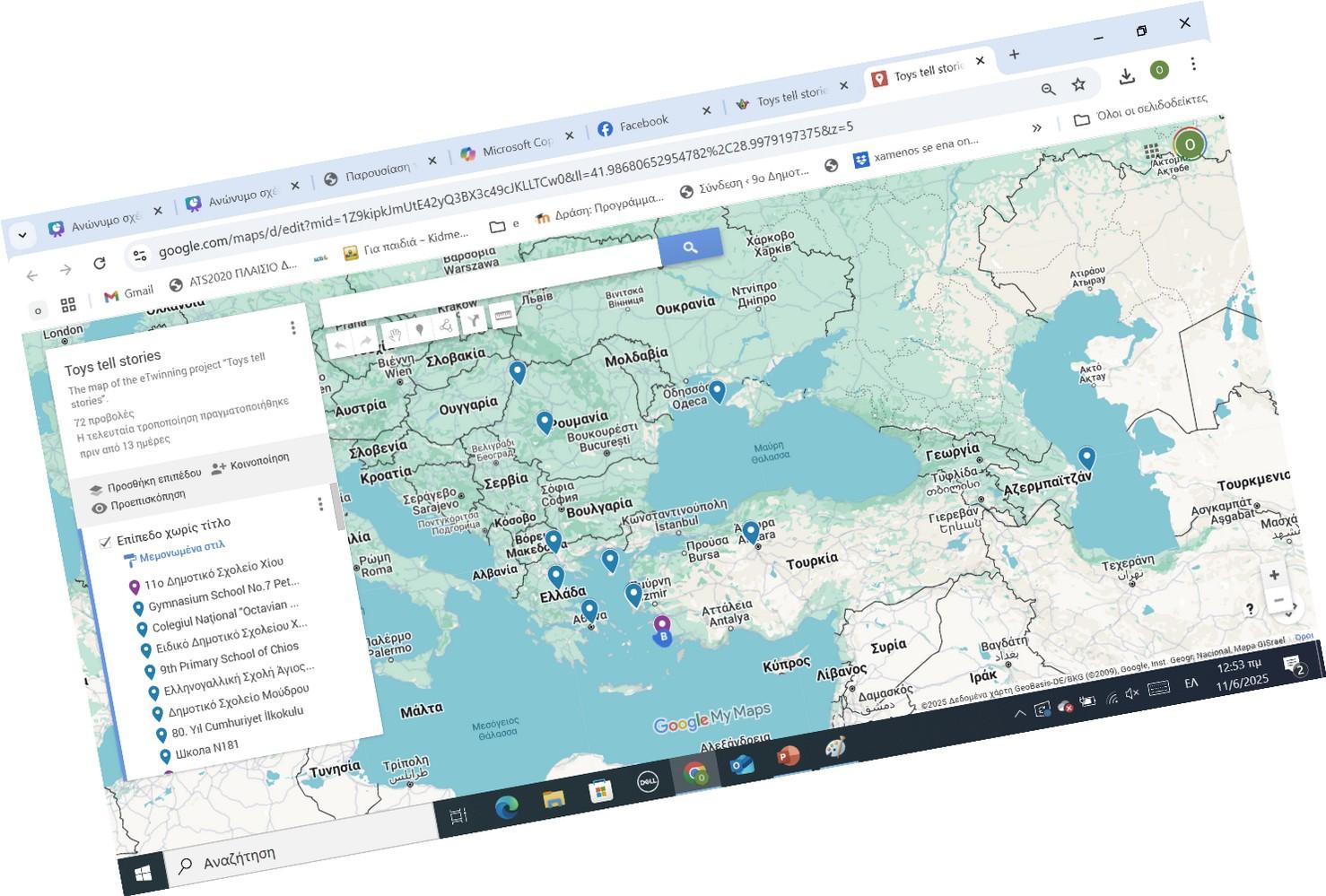Image resolution: width=1326 pixels, height=896 pixels.
Task: Click the layer list scrollbar
Action: click(337, 507)
